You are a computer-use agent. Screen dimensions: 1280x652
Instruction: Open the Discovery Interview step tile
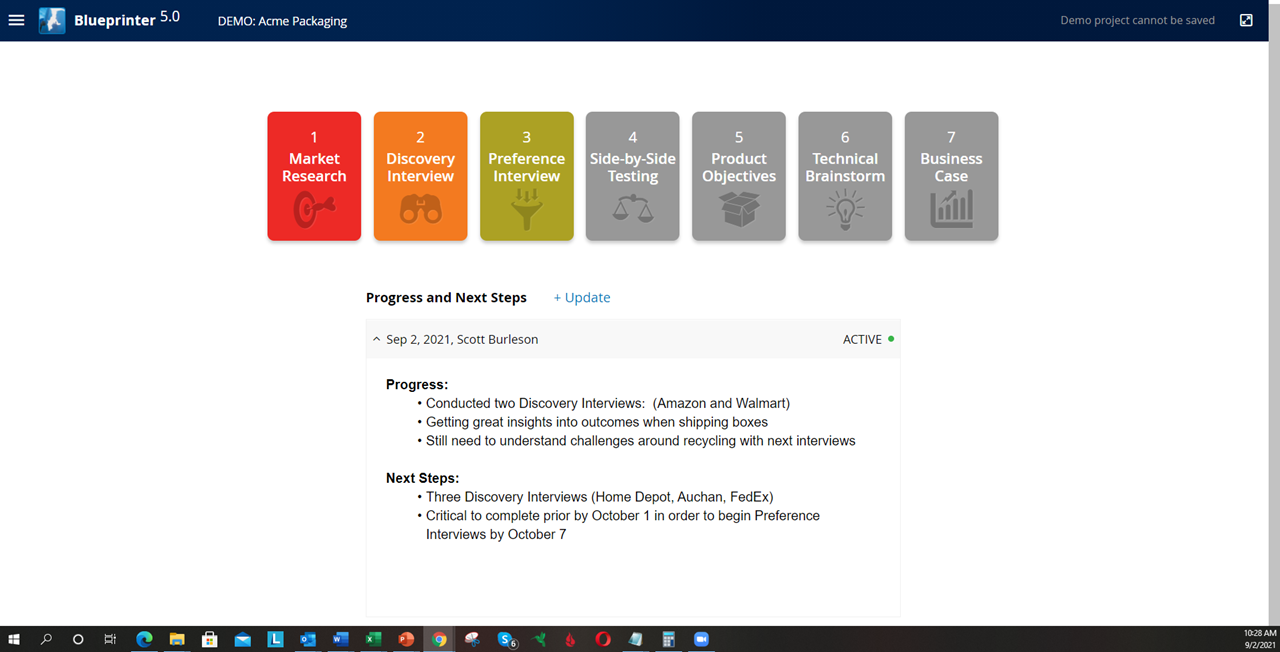click(420, 176)
